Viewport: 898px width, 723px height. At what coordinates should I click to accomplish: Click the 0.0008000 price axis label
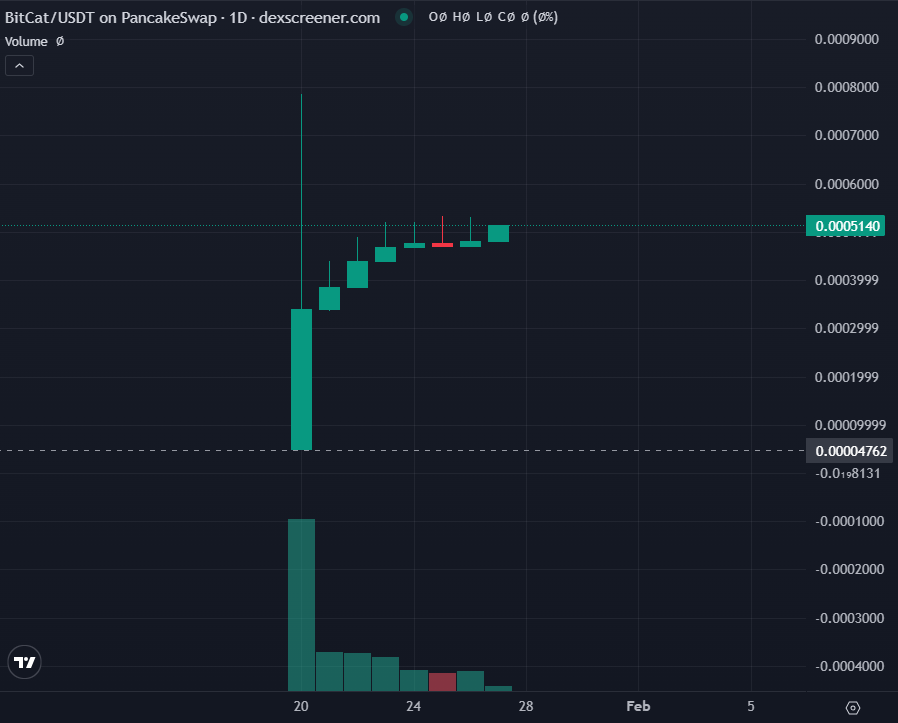coord(846,87)
